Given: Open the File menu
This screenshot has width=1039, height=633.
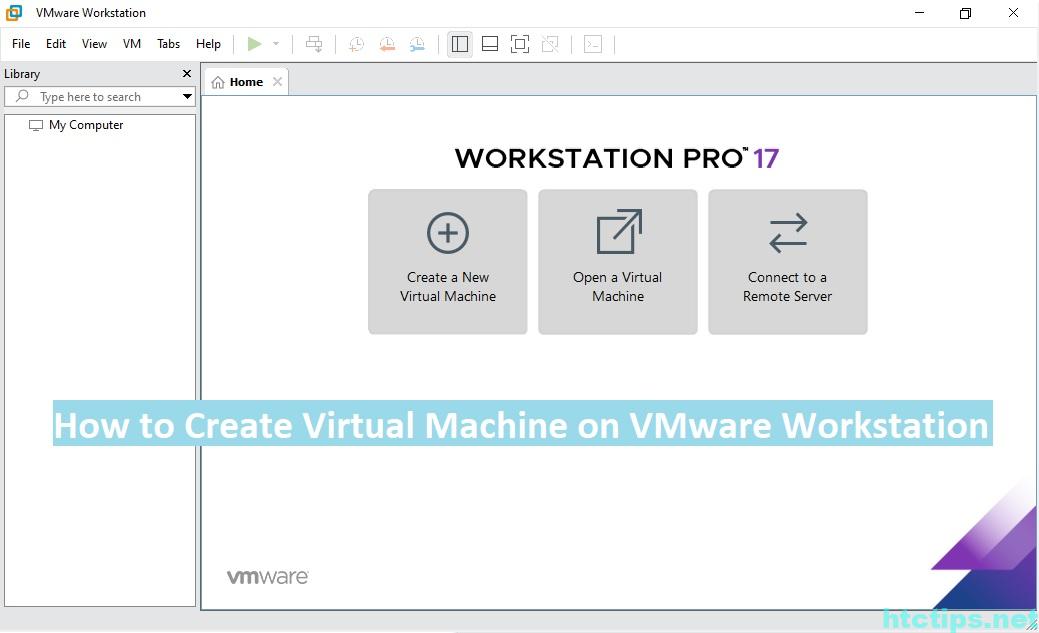Looking at the screenshot, I should (x=21, y=44).
